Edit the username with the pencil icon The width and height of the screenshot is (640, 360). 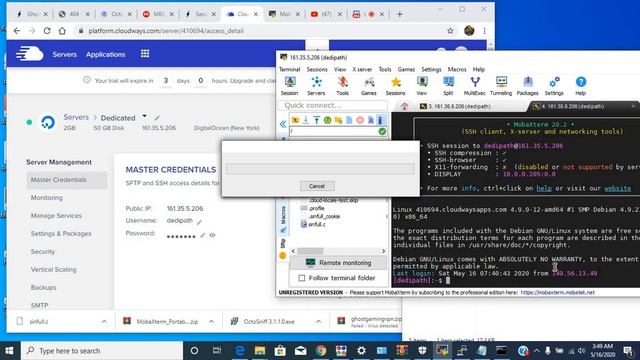pos(199,222)
